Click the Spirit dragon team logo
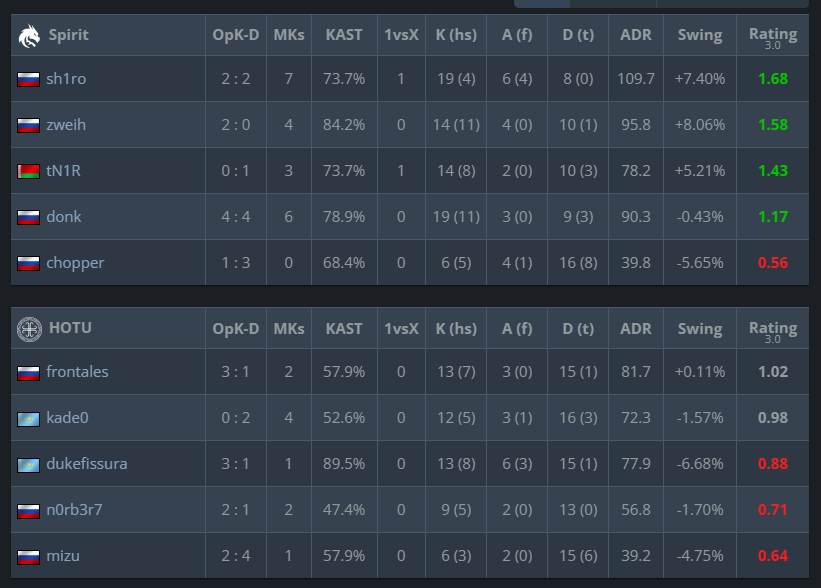 click(x=29, y=36)
